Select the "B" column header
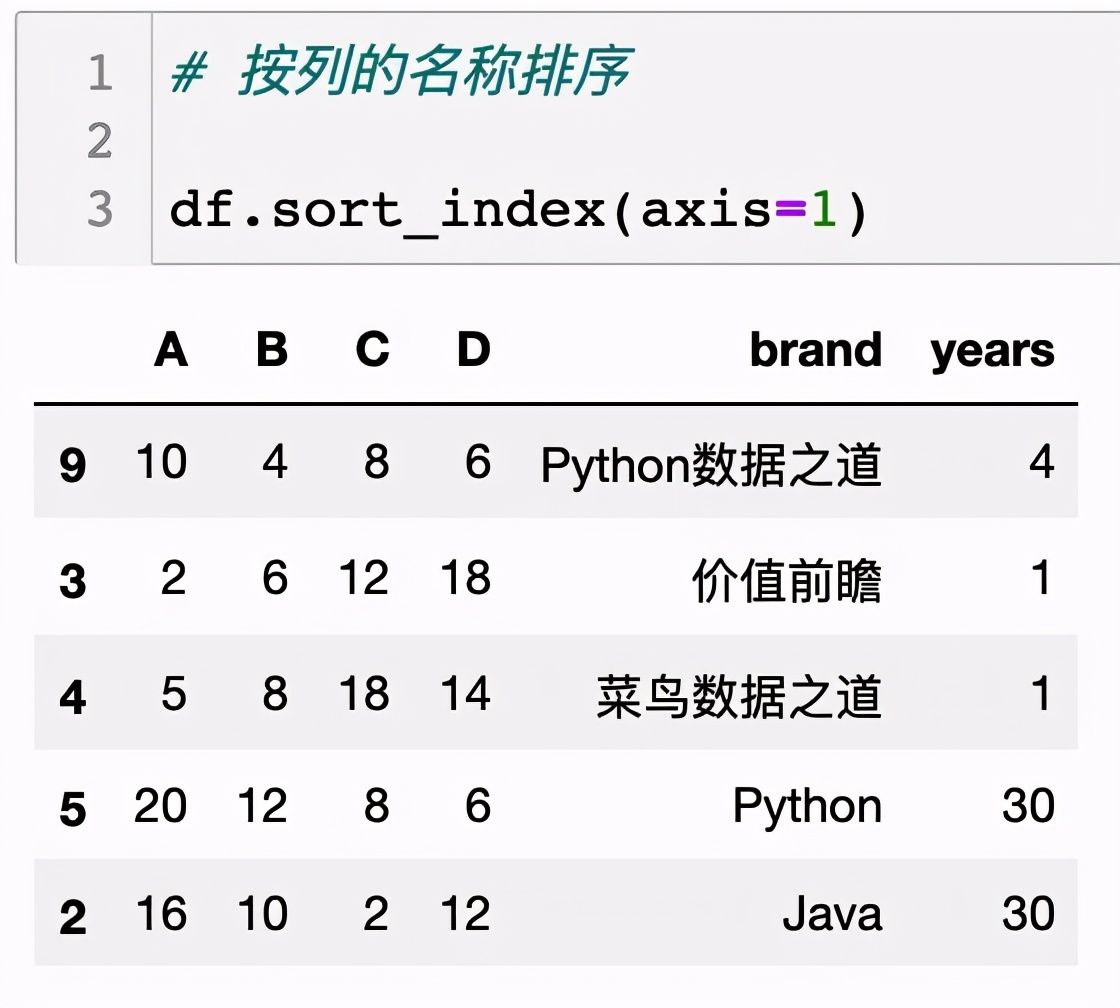Image resolution: width=1120 pixels, height=1008 pixels. click(273, 349)
